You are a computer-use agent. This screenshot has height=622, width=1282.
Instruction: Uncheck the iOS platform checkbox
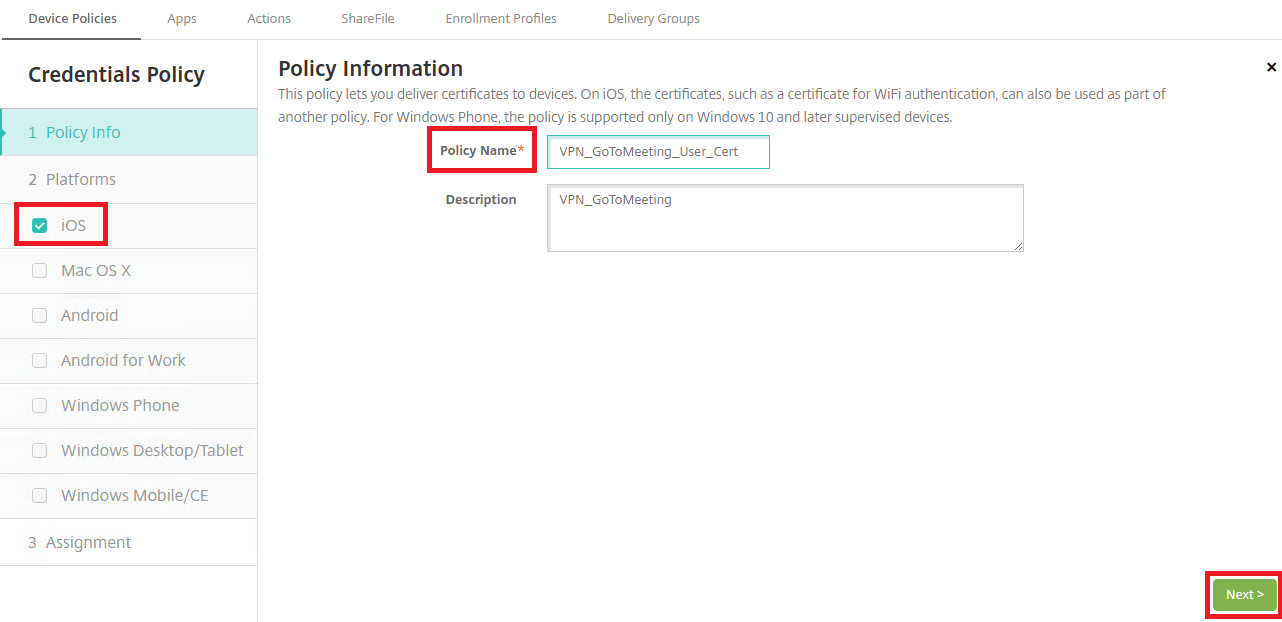point(40,226)
